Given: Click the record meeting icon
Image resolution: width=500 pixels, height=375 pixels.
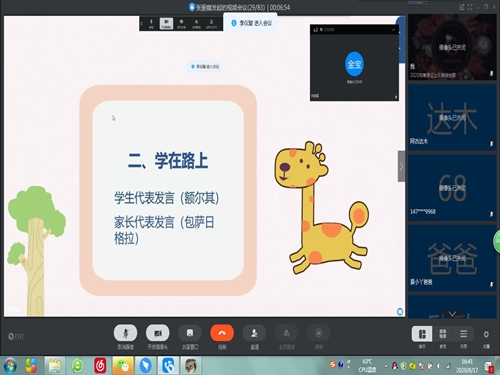Looking at the screenshot, I should [x=319, y=333].
